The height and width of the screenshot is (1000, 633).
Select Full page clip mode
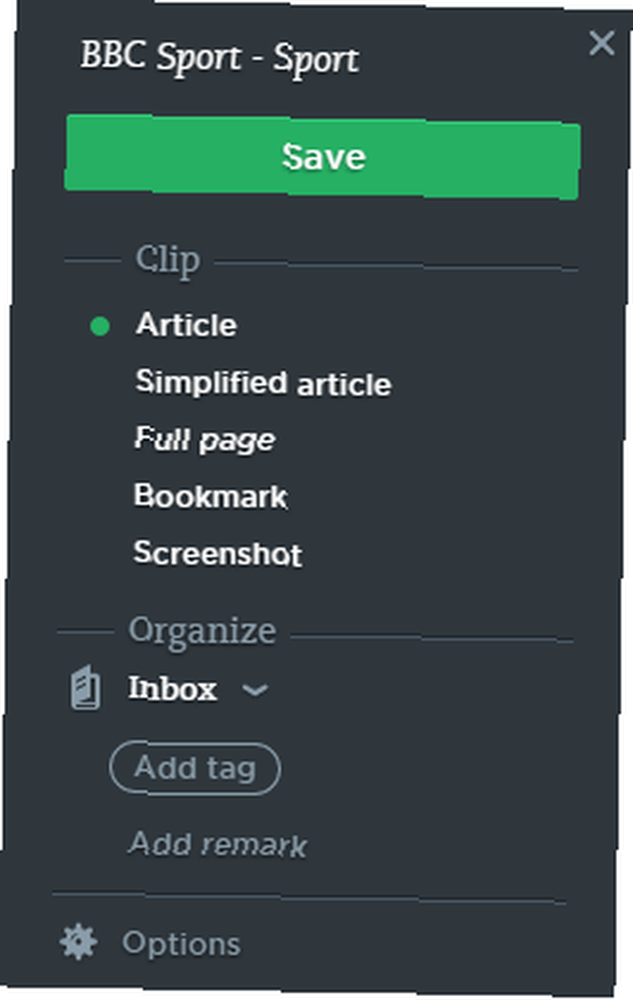(x=205, y=440)
